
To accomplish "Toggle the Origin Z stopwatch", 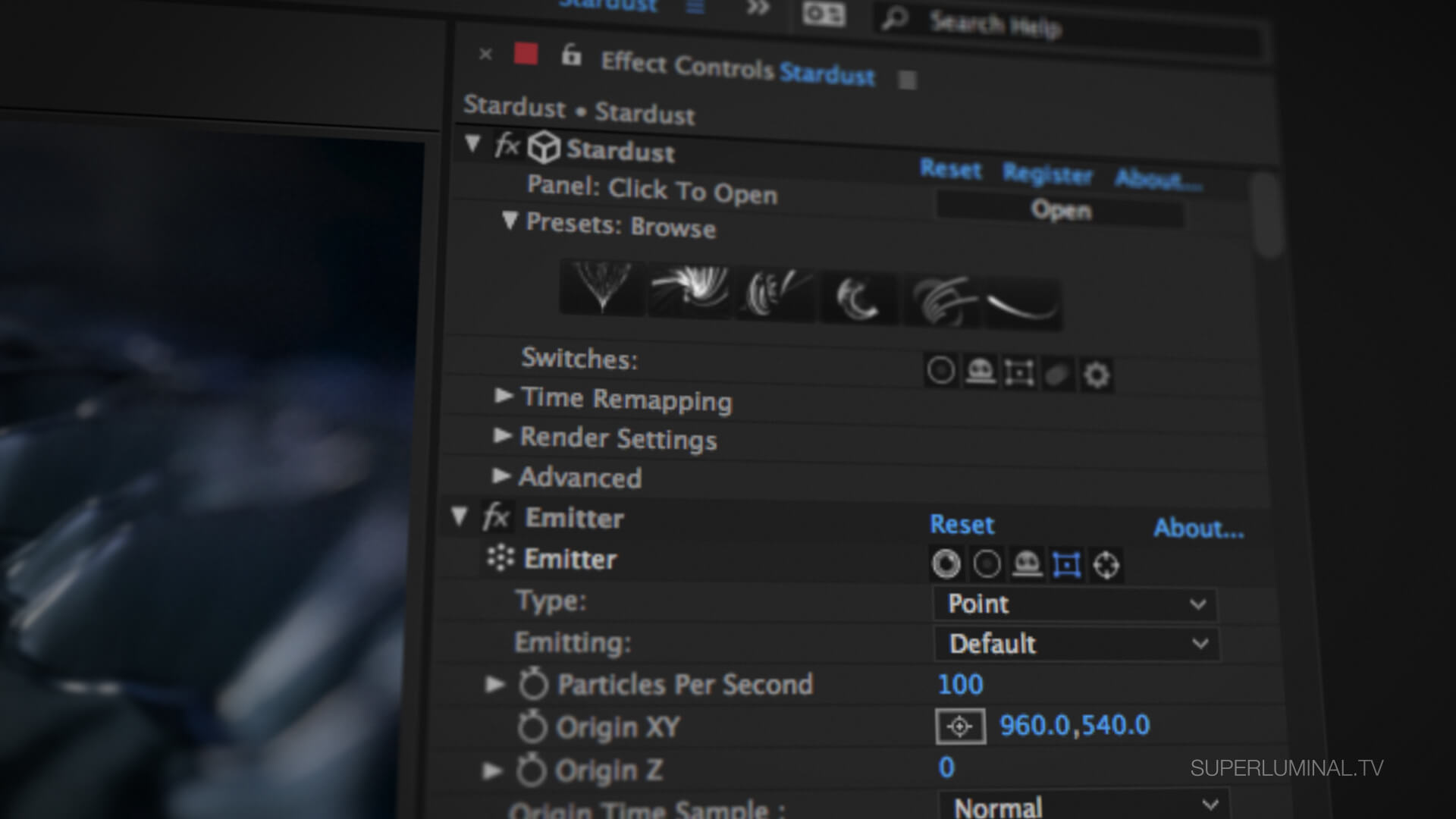I will point(531,770).
